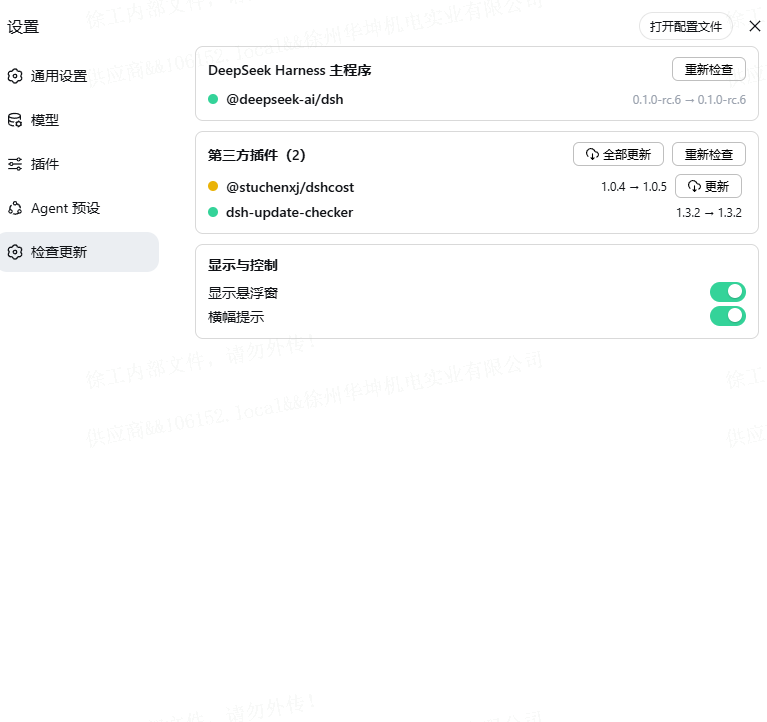The height and width of the screenshot is (722, 767).
Task: Click the DeepSeek Harness 主程序 heading
Action: [290, 70]
